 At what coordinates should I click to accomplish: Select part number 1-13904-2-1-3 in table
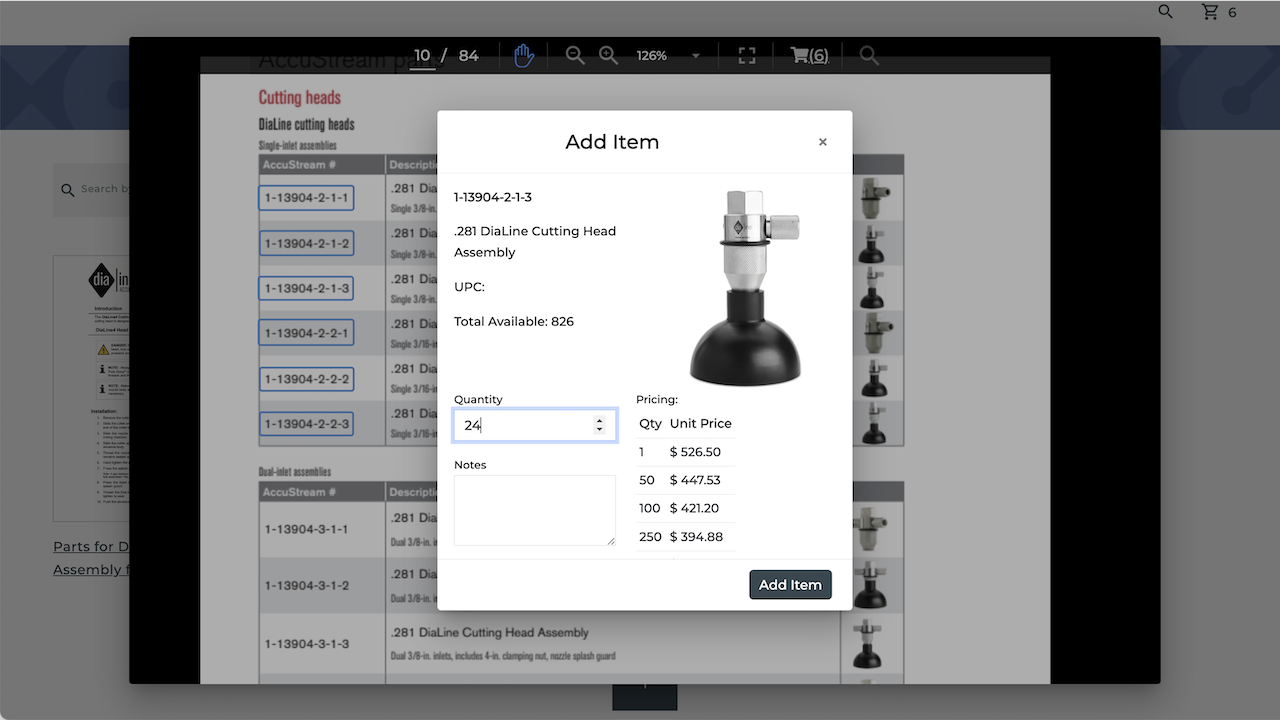[x=306, y=288]
